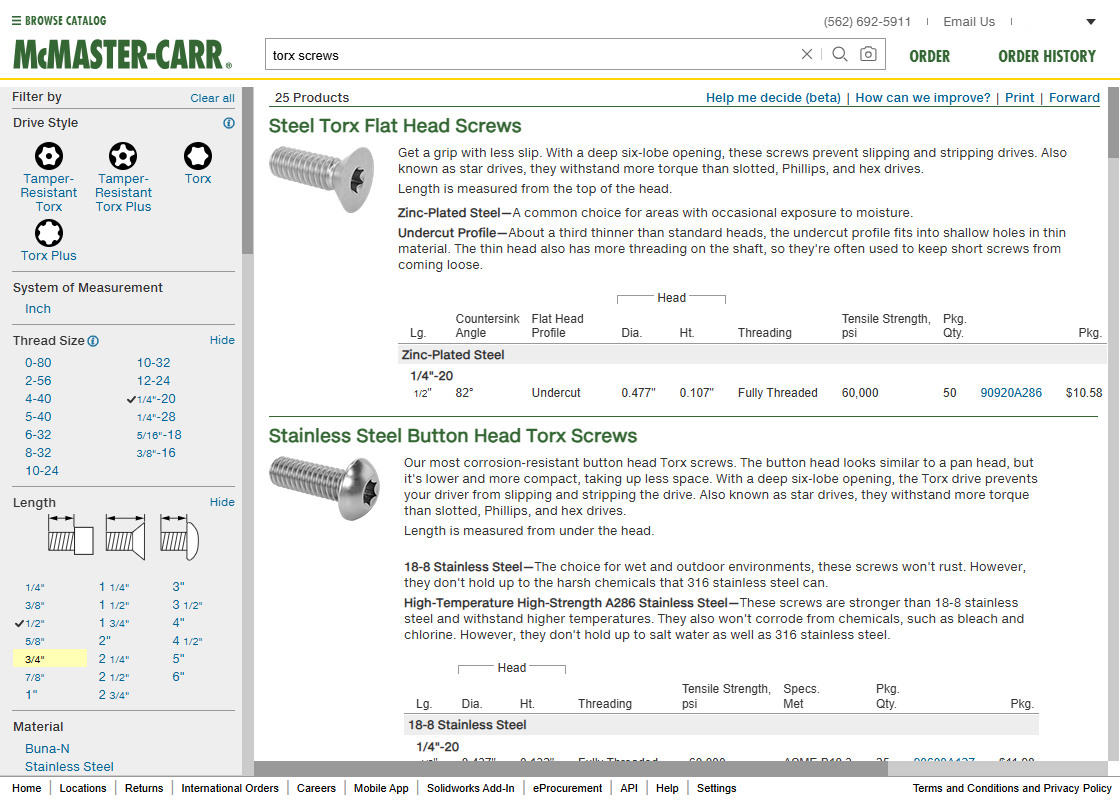Filter by thread size 10-32
Viewport: 1120px width, 800px height.
[154, 363]
